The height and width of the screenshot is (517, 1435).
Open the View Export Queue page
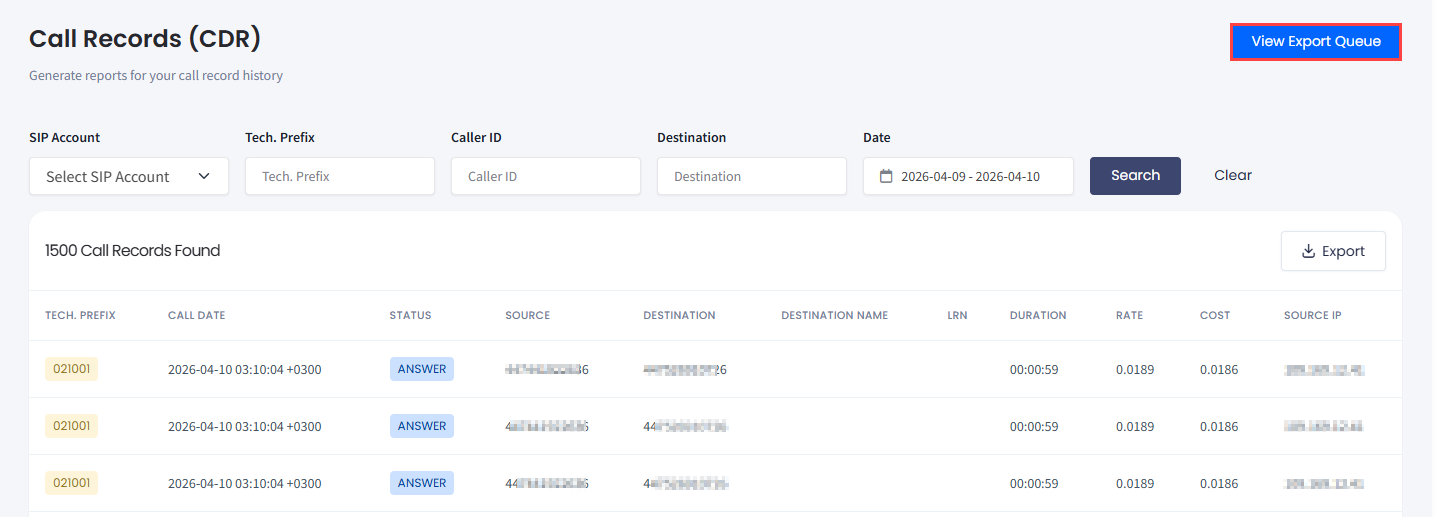[1315, 41]
